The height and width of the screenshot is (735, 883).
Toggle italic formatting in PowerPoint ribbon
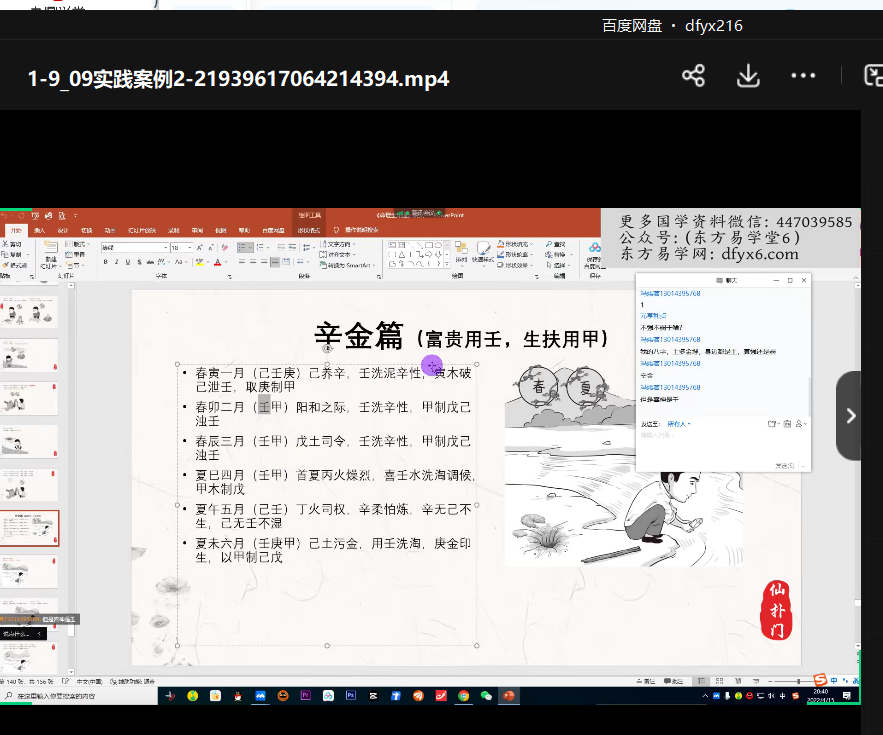click(x=116, y=263)
